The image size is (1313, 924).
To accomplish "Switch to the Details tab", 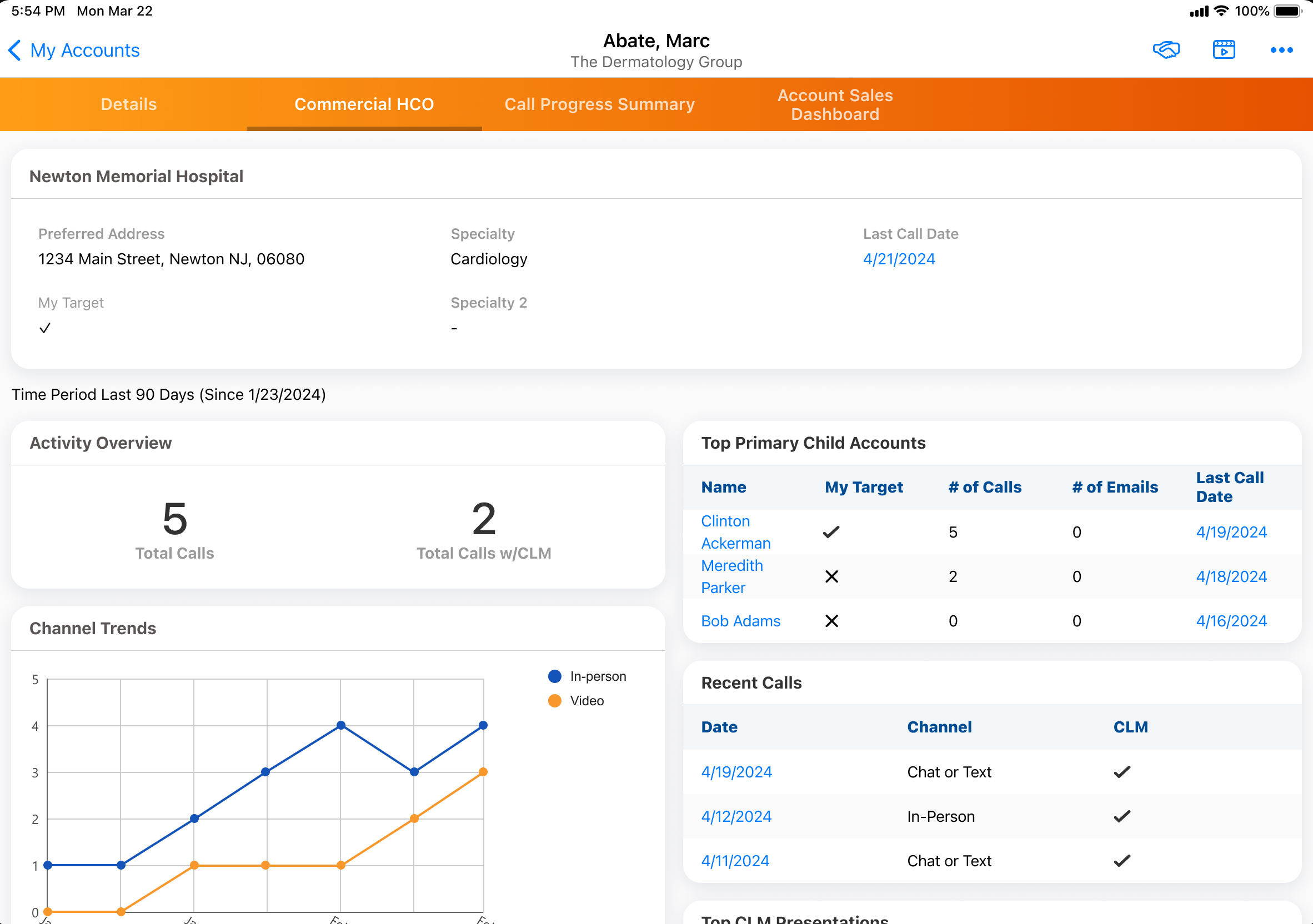I will (129, 104).
